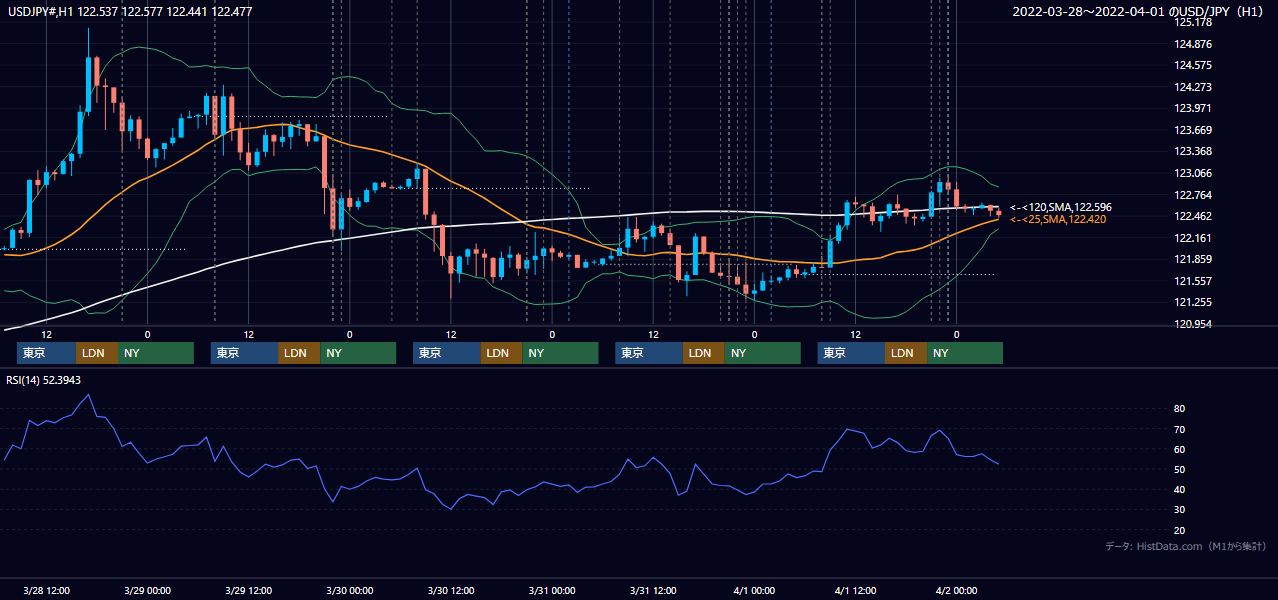
Task: Click the RSI axis value 50
Action: pyautogui.click(x=1180, y=469)
